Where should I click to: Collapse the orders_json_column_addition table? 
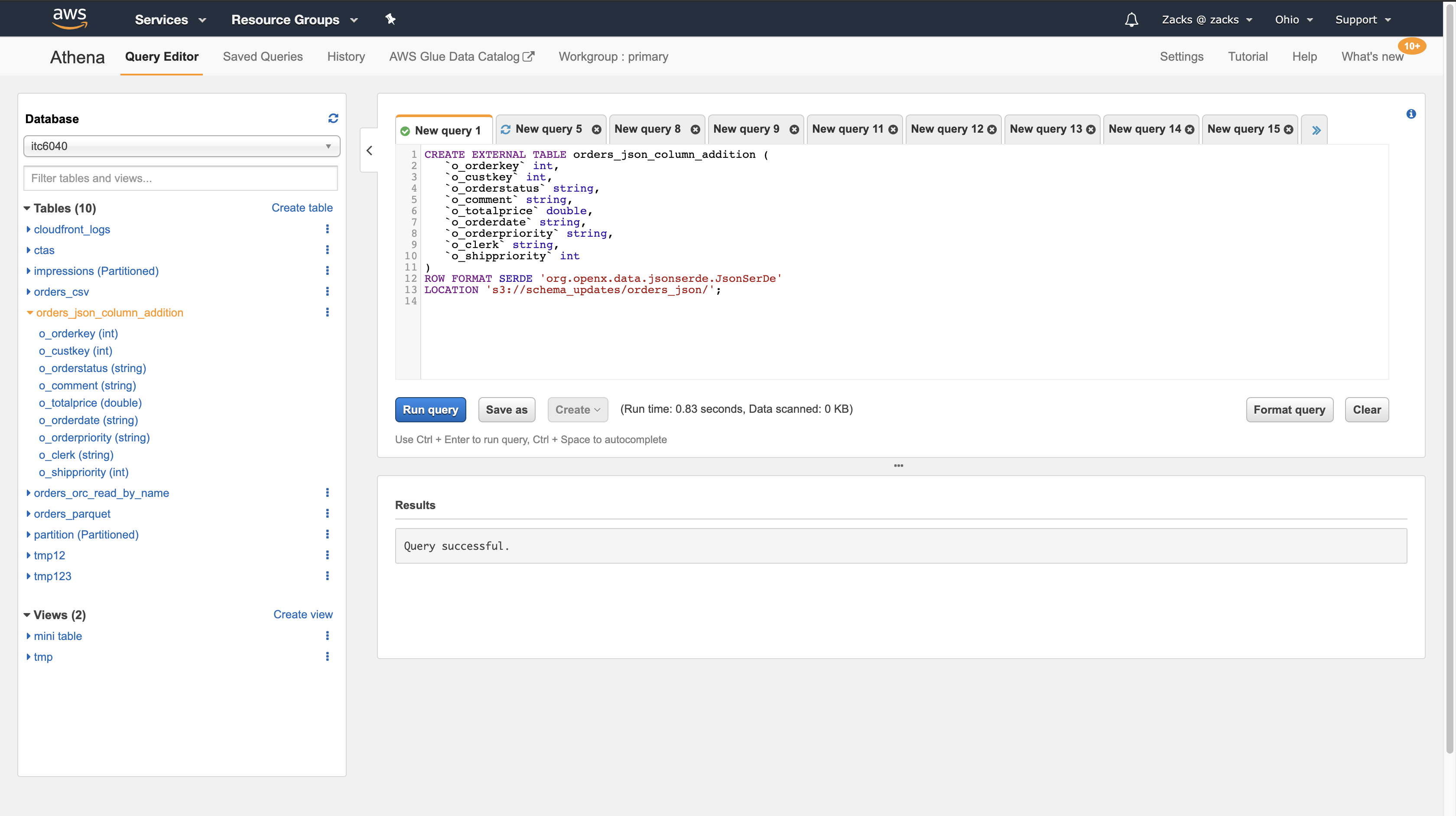30,313
